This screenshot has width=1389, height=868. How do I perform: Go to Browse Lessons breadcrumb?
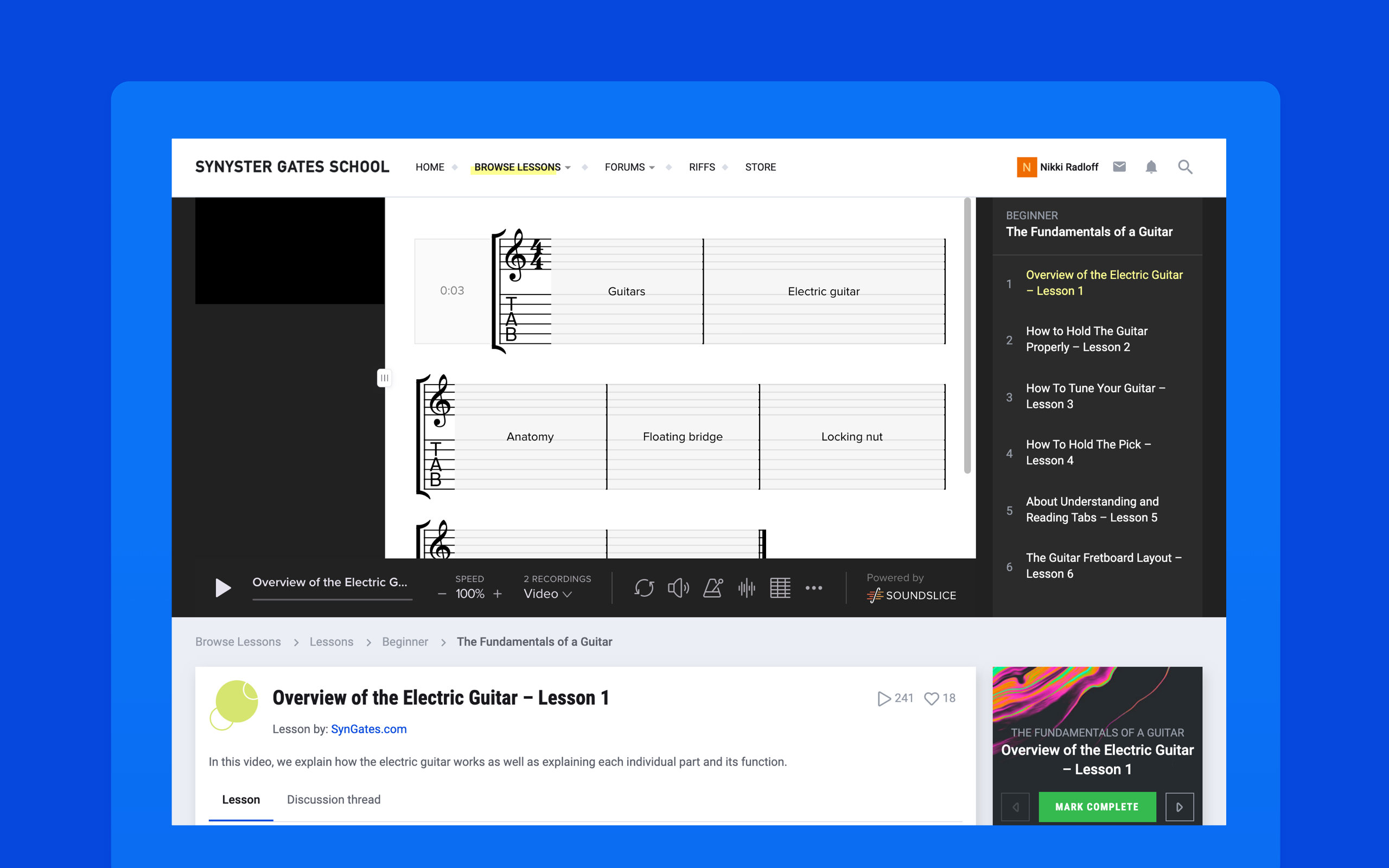click(x=238, y=642)
